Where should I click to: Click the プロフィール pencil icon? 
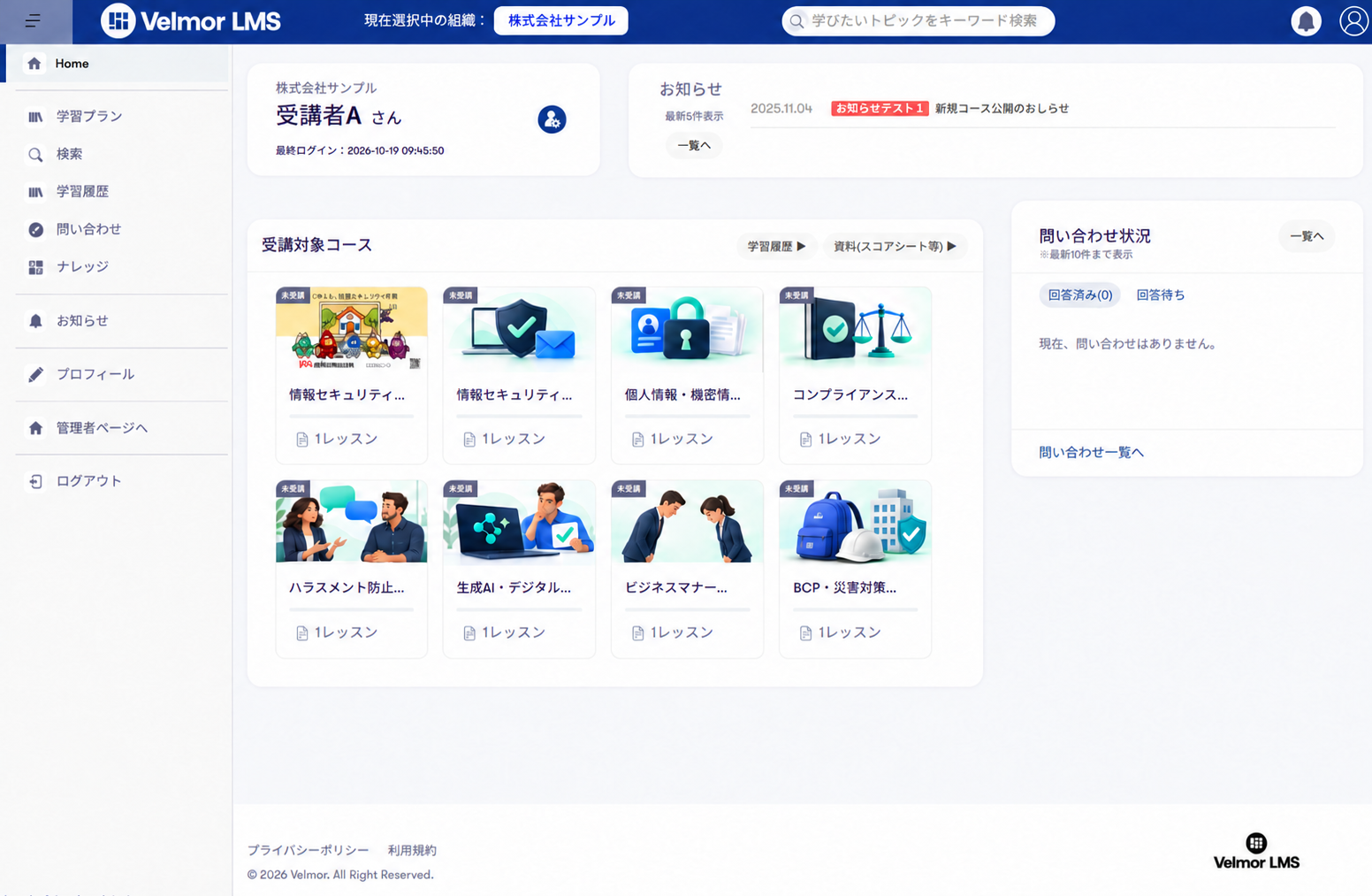coord(35,375)
